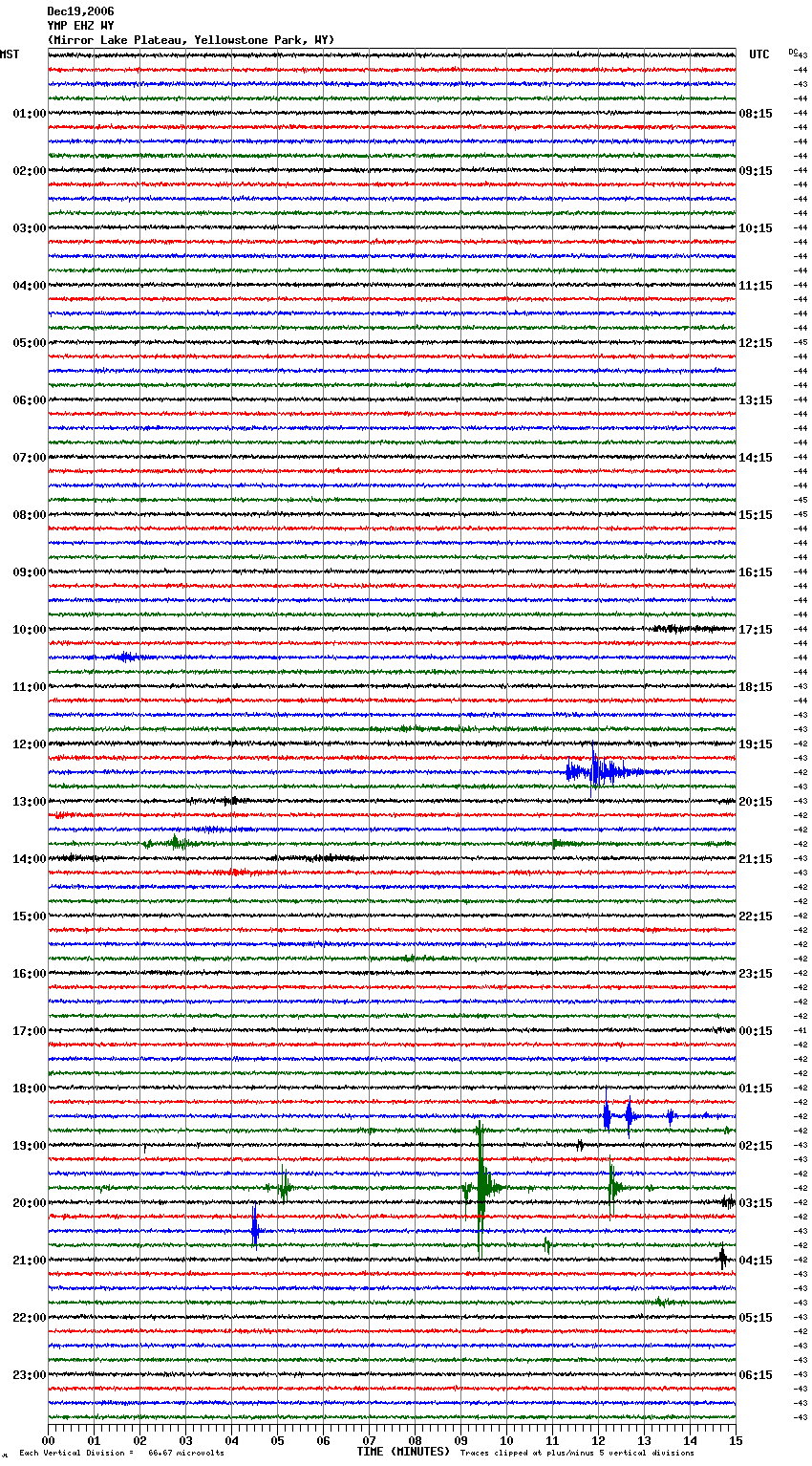Click the 66.67 microvolts scale note
This screenshot has width=812, height=1466.
tap(122, 1453)
